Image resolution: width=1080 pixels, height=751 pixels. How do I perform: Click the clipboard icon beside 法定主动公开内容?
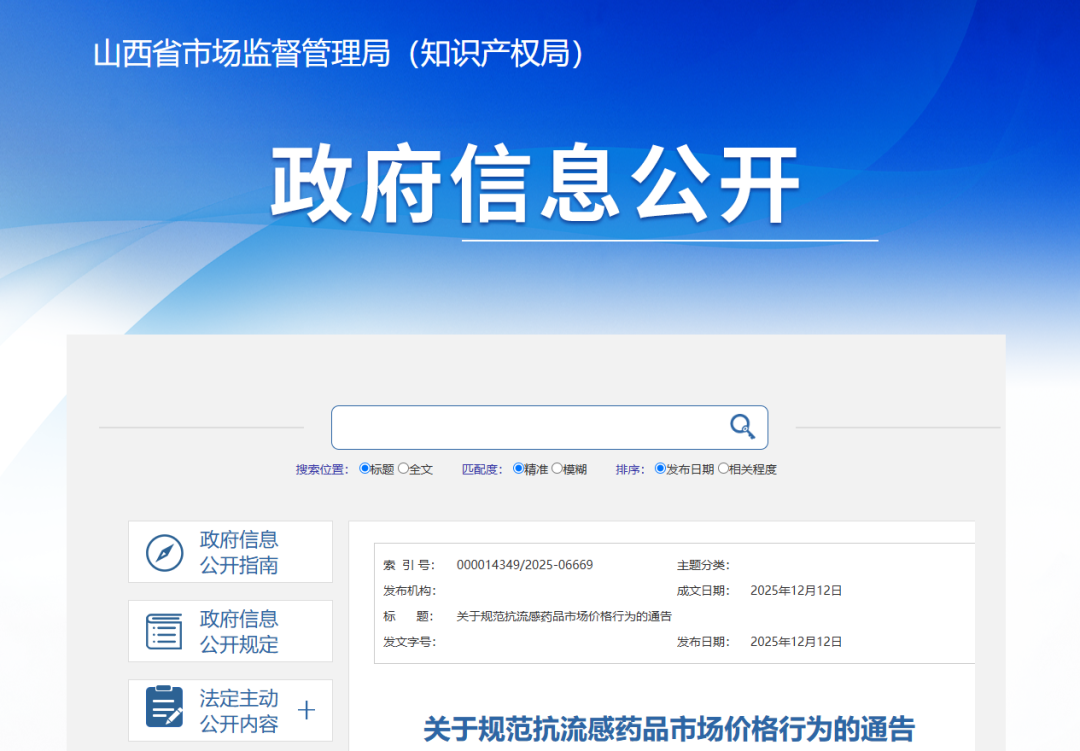click(165, 706)
